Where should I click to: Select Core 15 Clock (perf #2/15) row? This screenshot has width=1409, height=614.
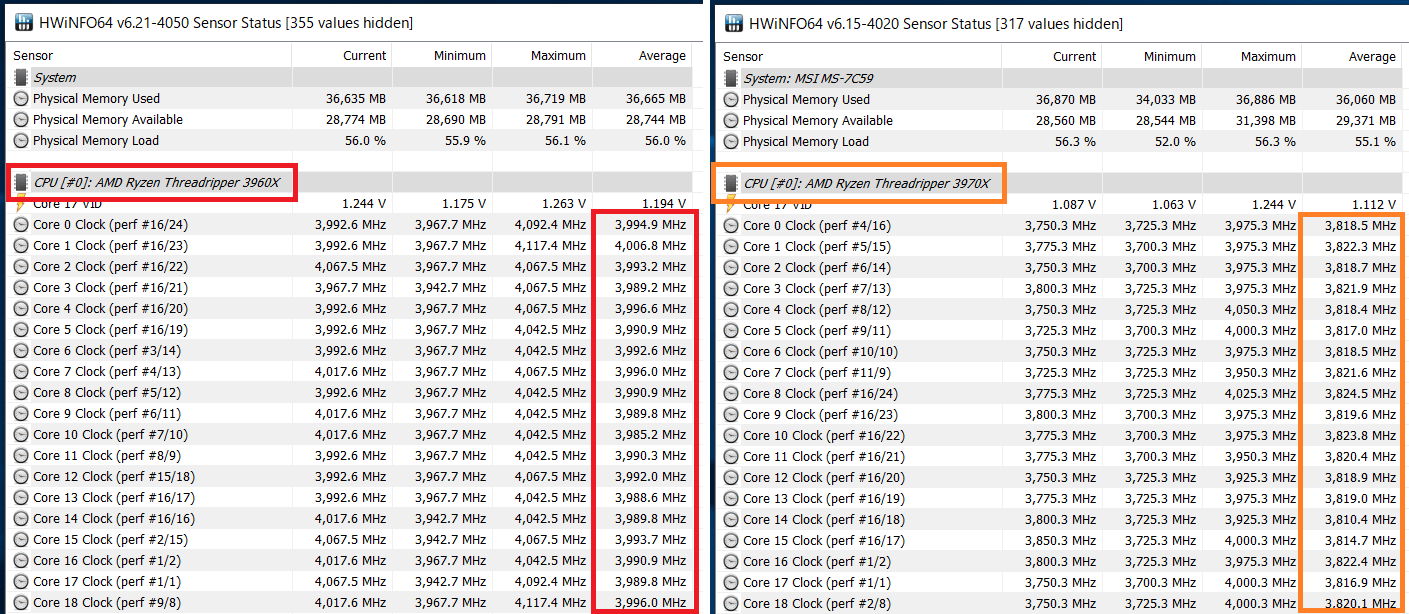pyautogui.click(x=349, y=539)
